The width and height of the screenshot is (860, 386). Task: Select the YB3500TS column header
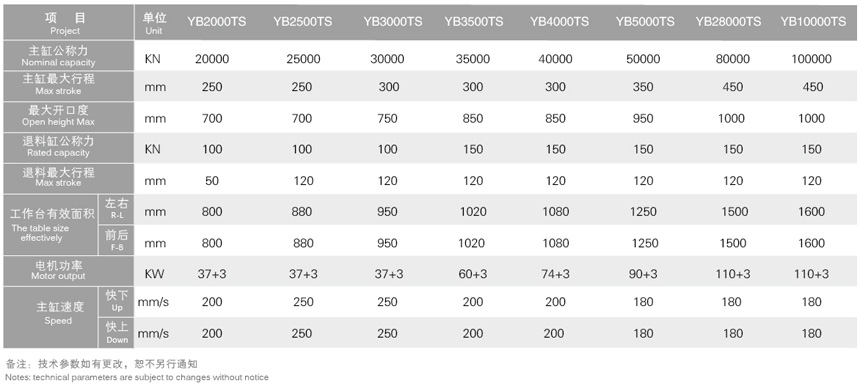[474, 22]
